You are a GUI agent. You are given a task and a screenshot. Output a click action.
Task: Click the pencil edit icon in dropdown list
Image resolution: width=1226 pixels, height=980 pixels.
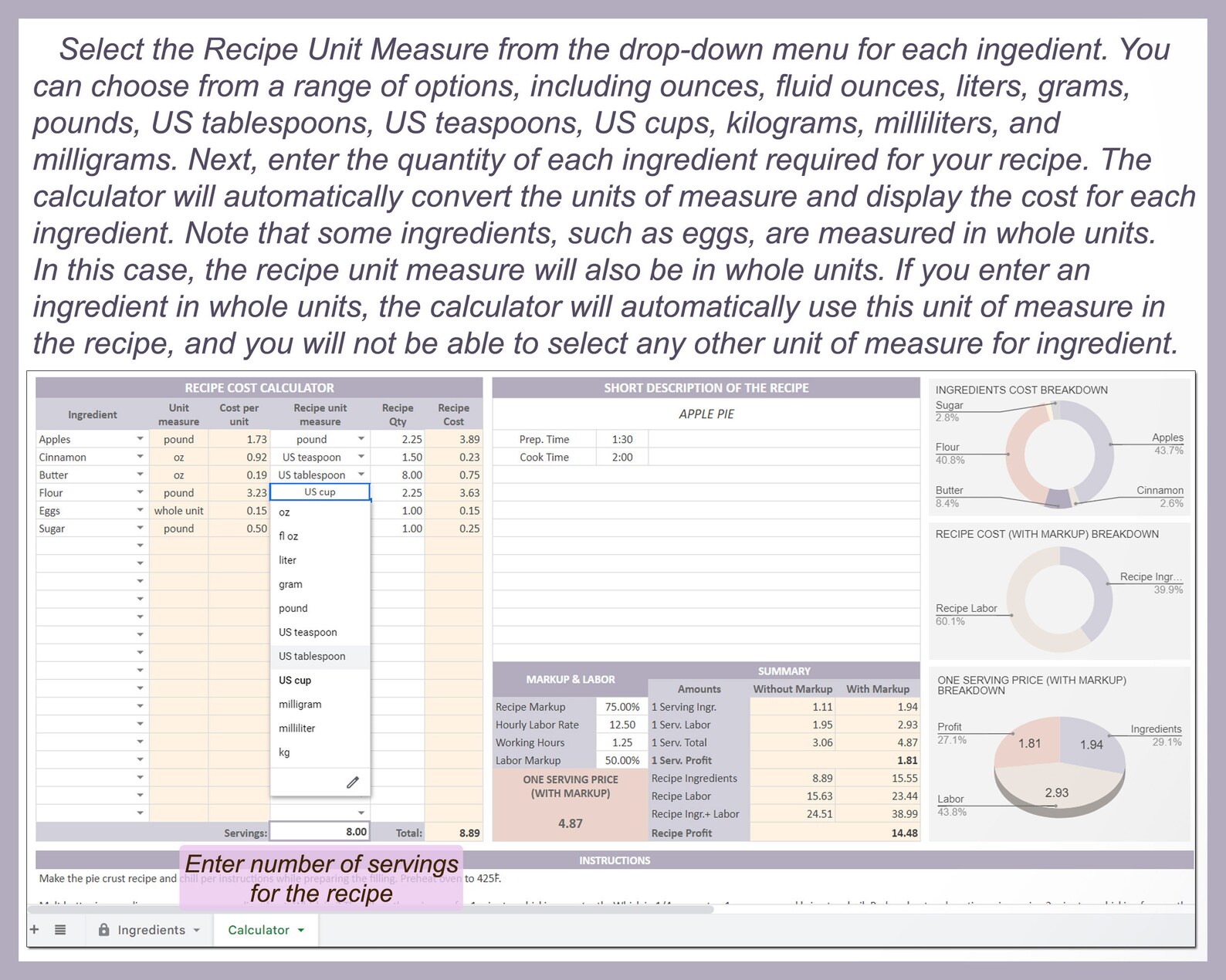353,782
